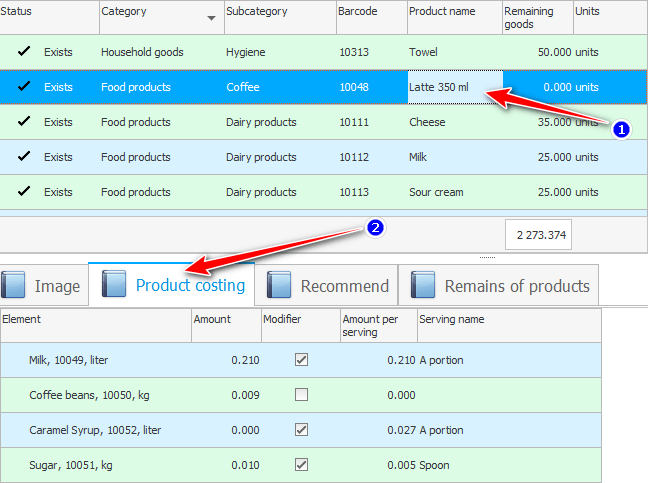This screenshot has width=648, height=483.
Task: Click the book icon on Recommend tab
Action: pos(279,285)
